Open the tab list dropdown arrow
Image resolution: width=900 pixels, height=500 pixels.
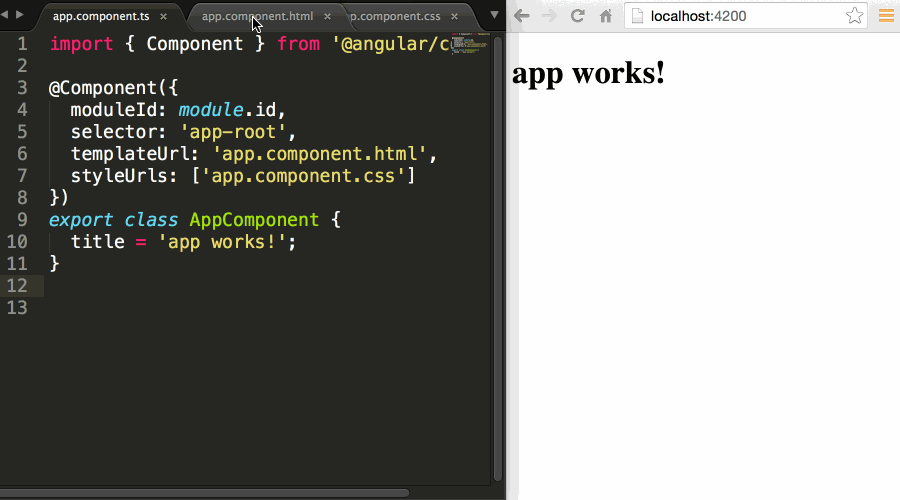pos(494,15)
